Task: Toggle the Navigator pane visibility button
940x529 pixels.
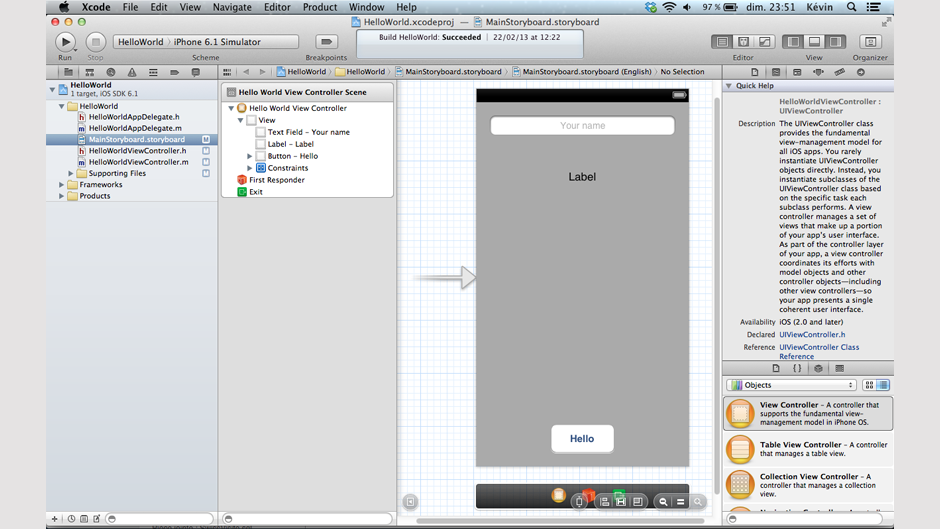Action: [793, 42]
